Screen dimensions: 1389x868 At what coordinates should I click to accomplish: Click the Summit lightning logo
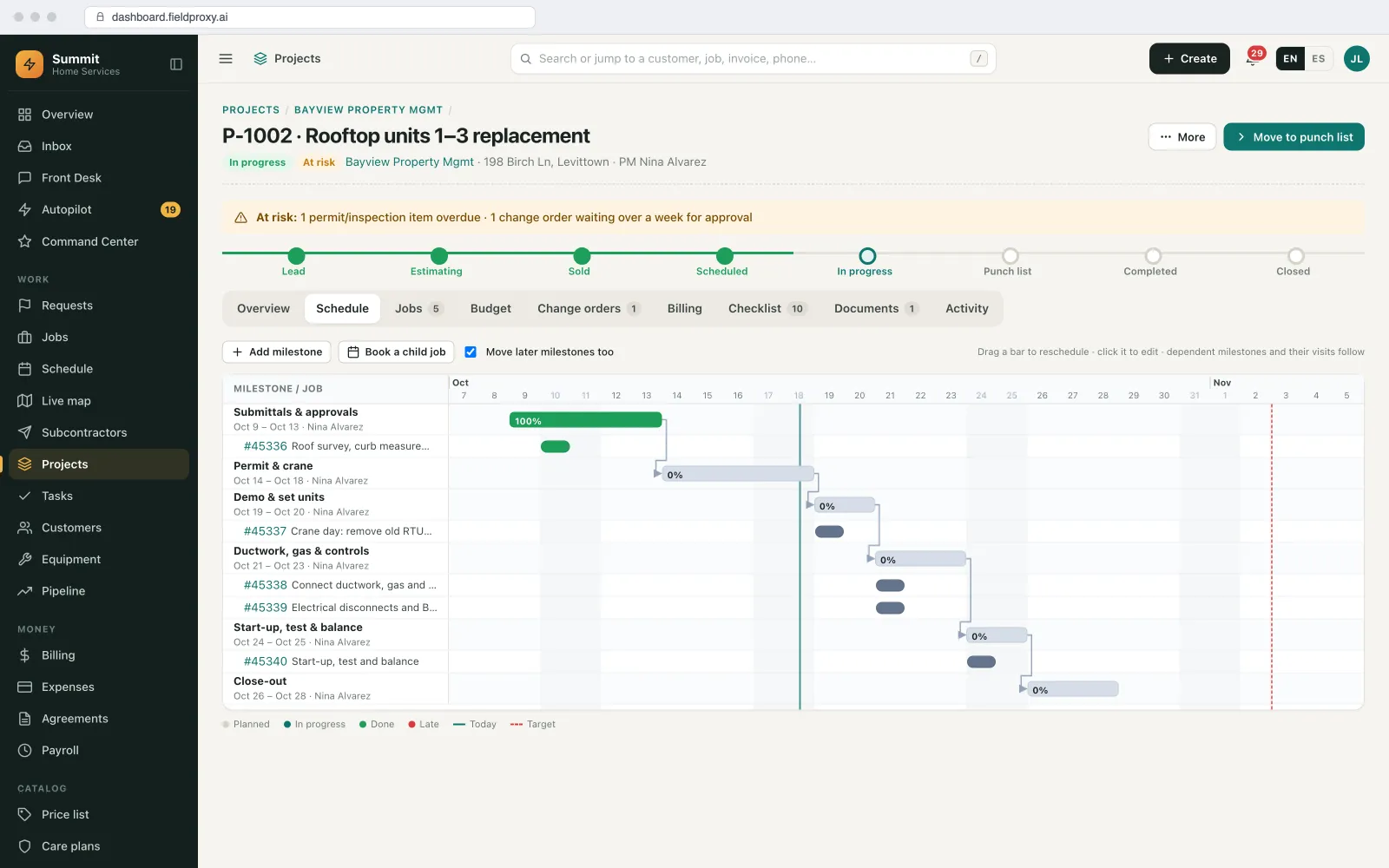[30, 64]
